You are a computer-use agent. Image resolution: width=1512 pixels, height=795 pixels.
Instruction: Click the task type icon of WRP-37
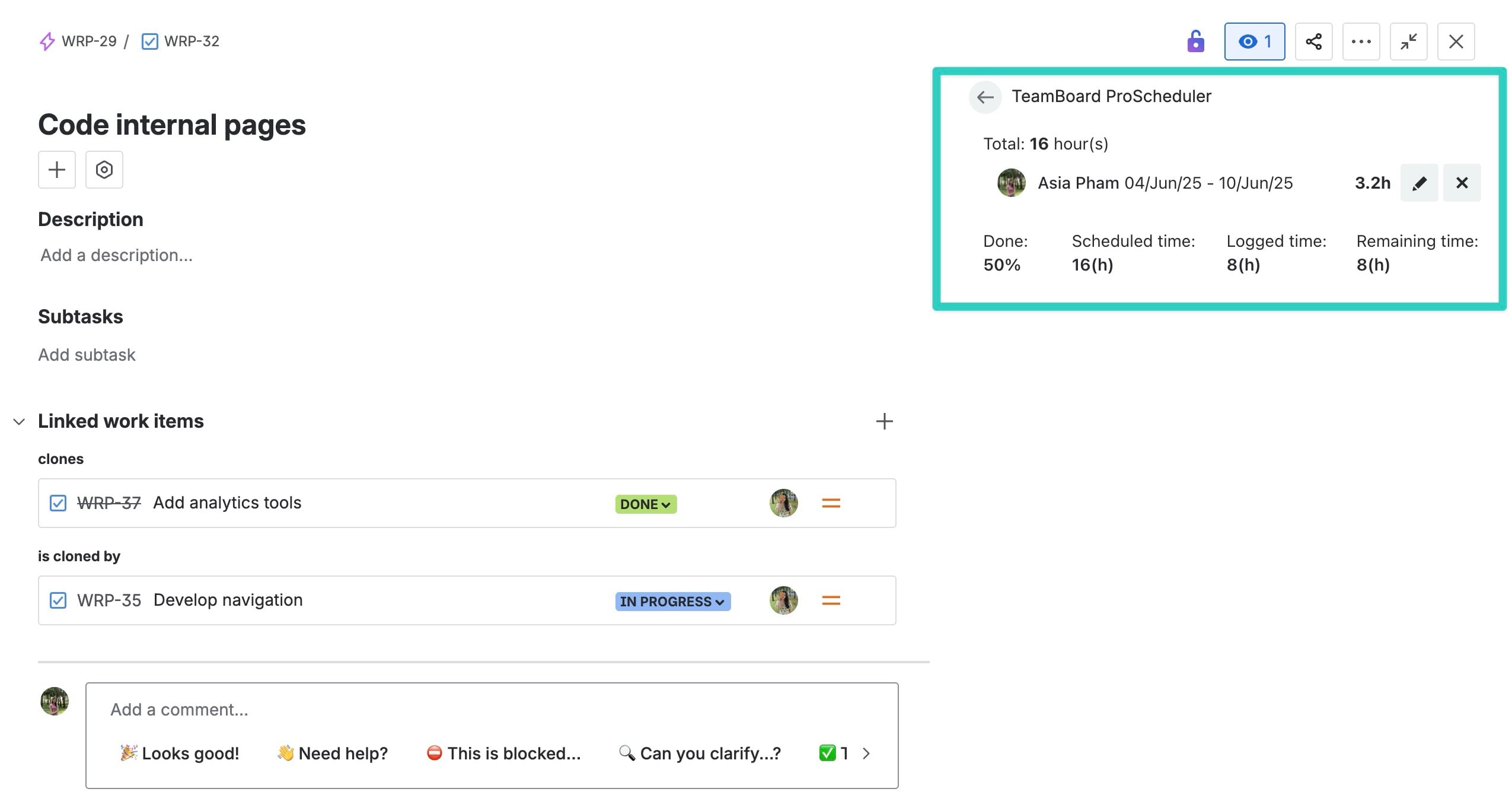(58, 503)
